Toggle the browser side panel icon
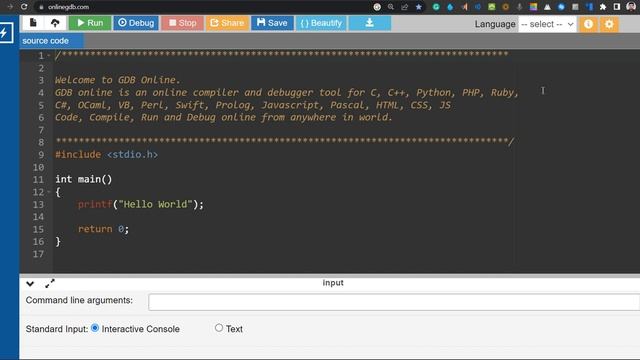The image size is (640, 360). click(617, 7)
